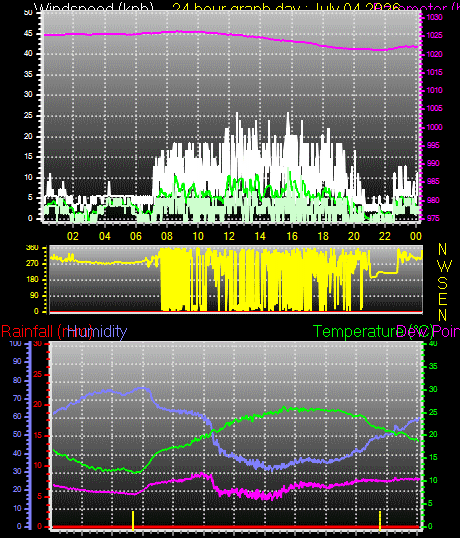Click the '25' tick on the windspeed axis
The width and height of the screenshot is (460, 538).
pyautogui.click(x=28, y=115)
